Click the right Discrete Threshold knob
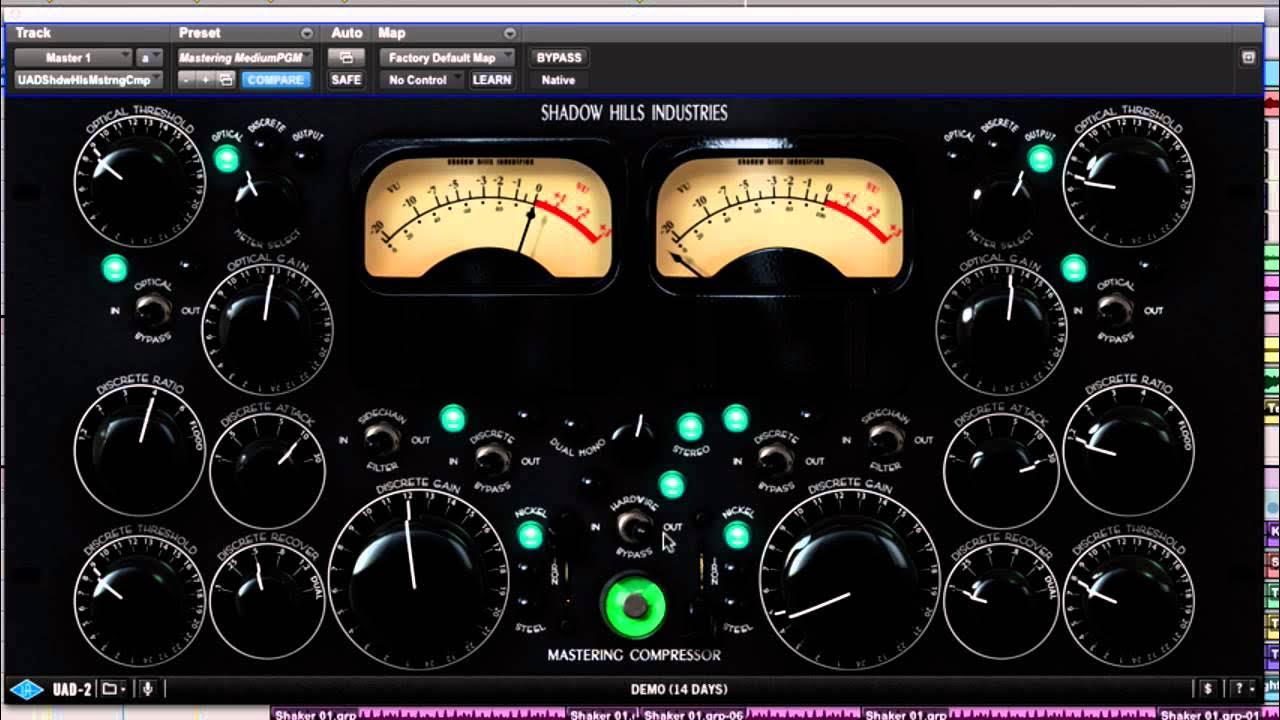1280x720 pixels. pos(1127,602)
